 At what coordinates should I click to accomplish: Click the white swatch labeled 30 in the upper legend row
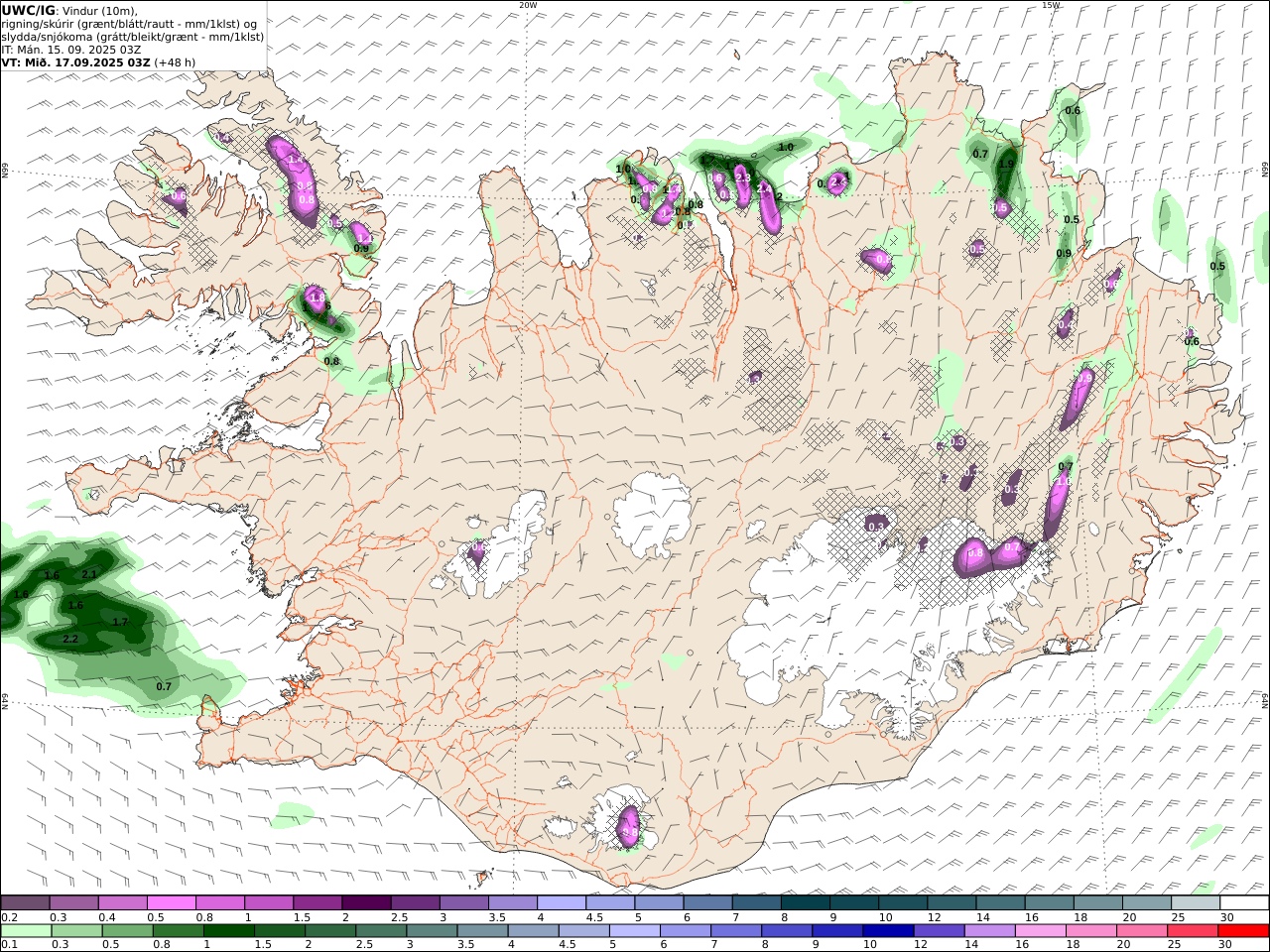(1244, 902)
